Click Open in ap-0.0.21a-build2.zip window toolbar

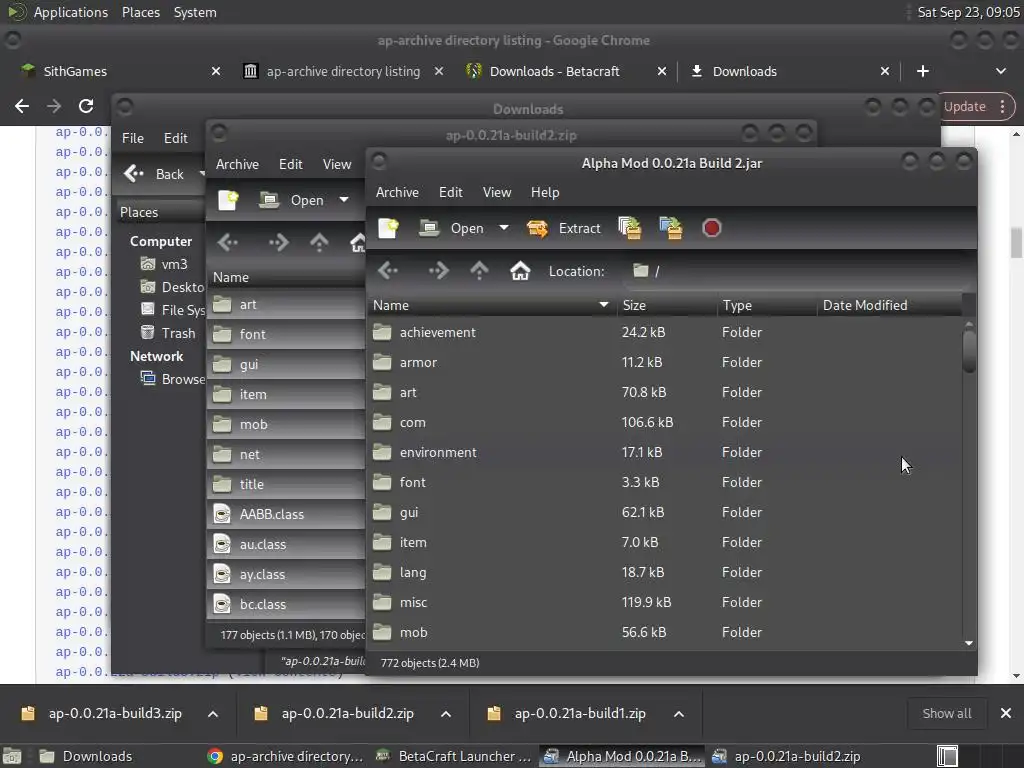(292, 200)
